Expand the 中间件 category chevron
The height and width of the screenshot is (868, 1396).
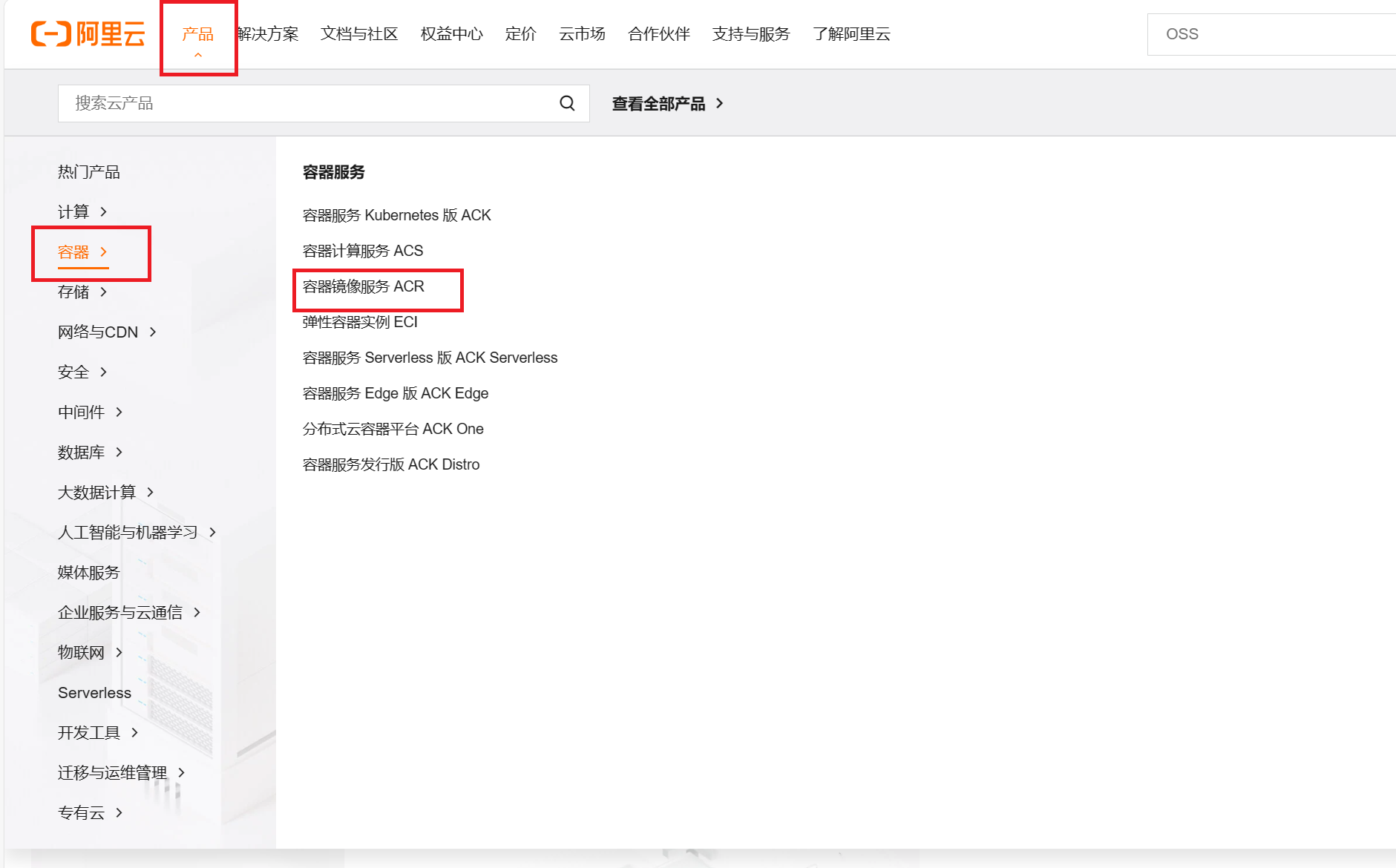(x=119, y=412)
